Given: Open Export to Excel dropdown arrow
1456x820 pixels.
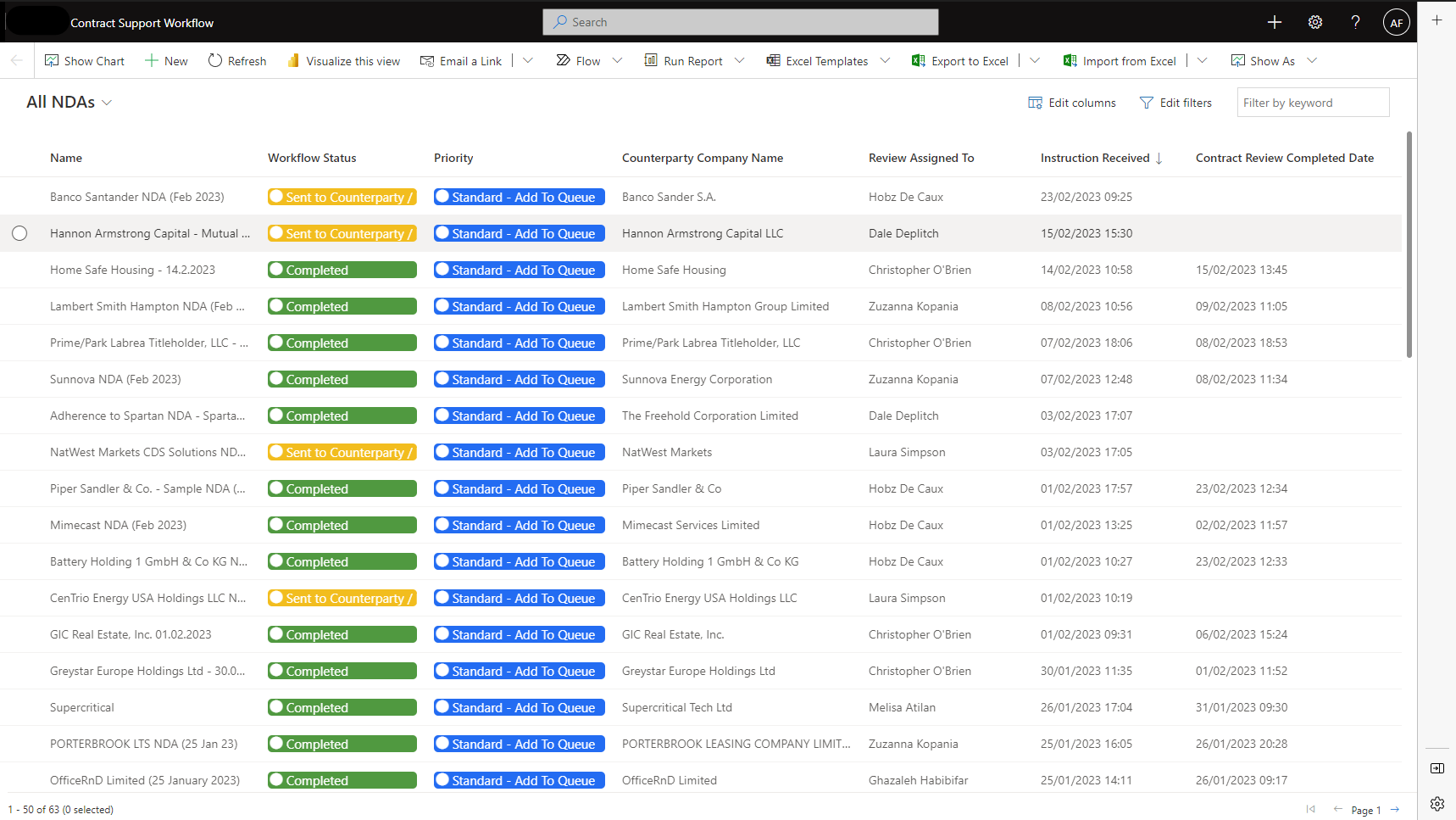Looking at the screenshot, I should [x=1034, y=61].
